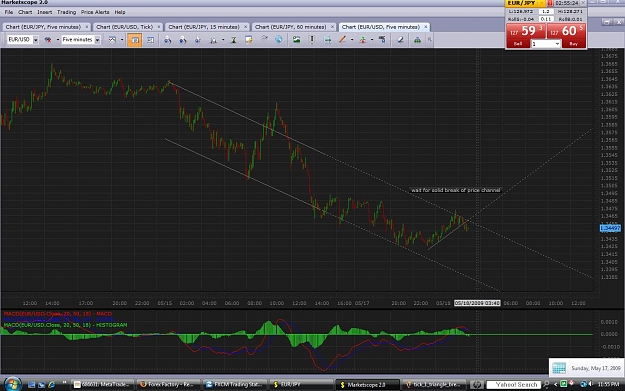The image size is (625, 391).
Task: Close the Chart (EUR/USD, Five minutes) tab
Action: (x=426, y=27)
